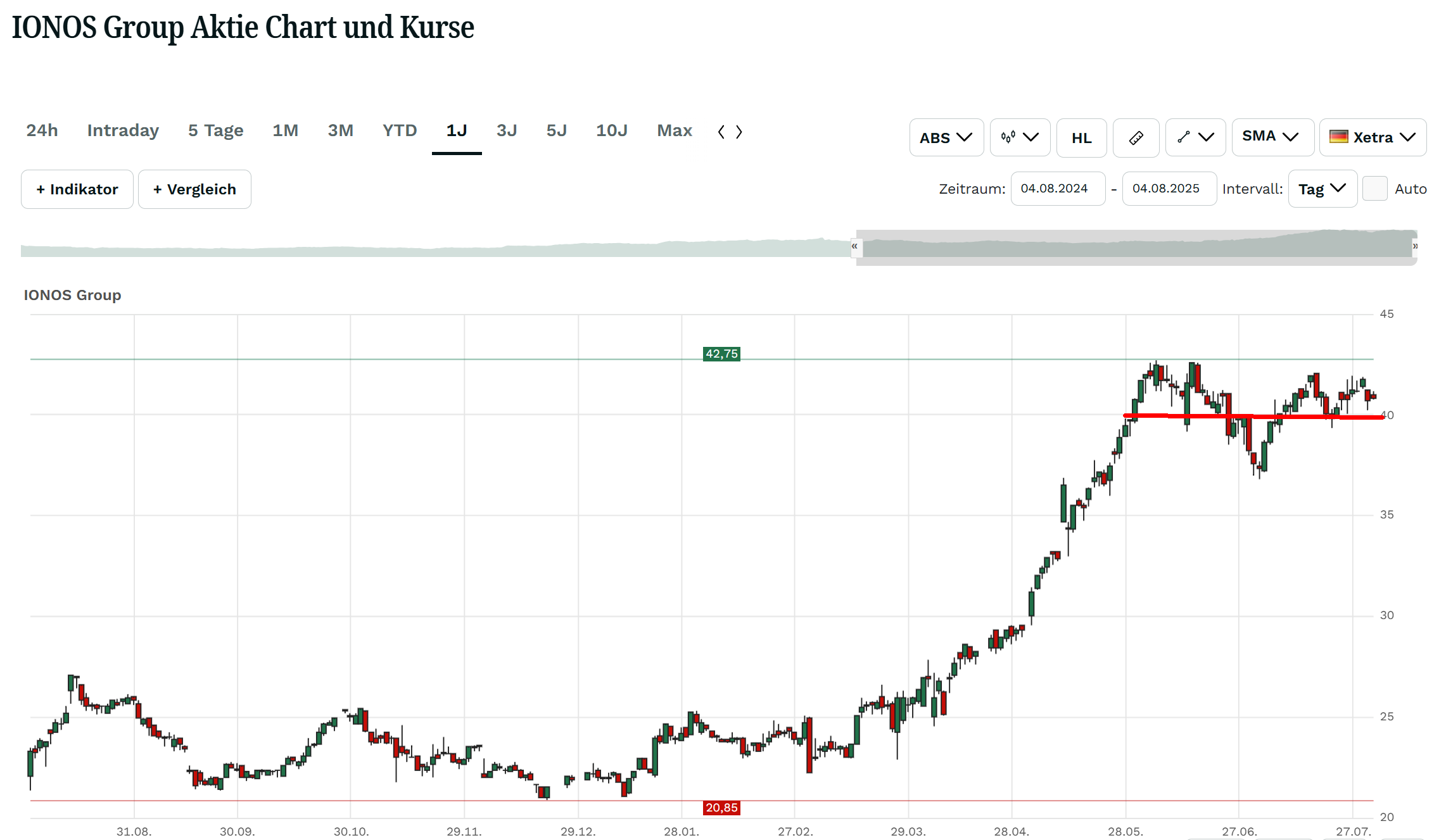Select the 3J period tab

[x=507, y=130]
